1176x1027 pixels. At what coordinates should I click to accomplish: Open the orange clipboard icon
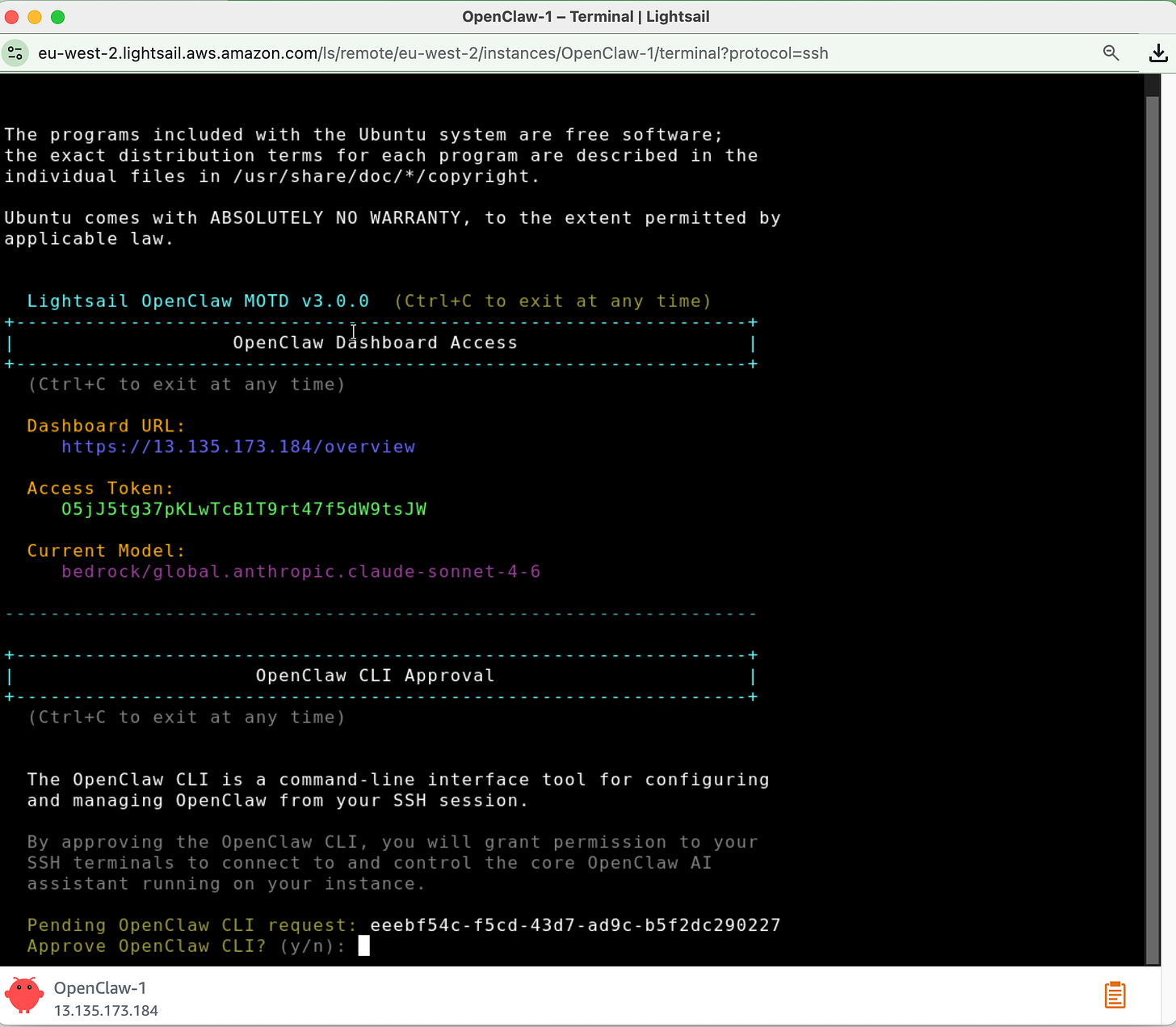coord(1115,995)
